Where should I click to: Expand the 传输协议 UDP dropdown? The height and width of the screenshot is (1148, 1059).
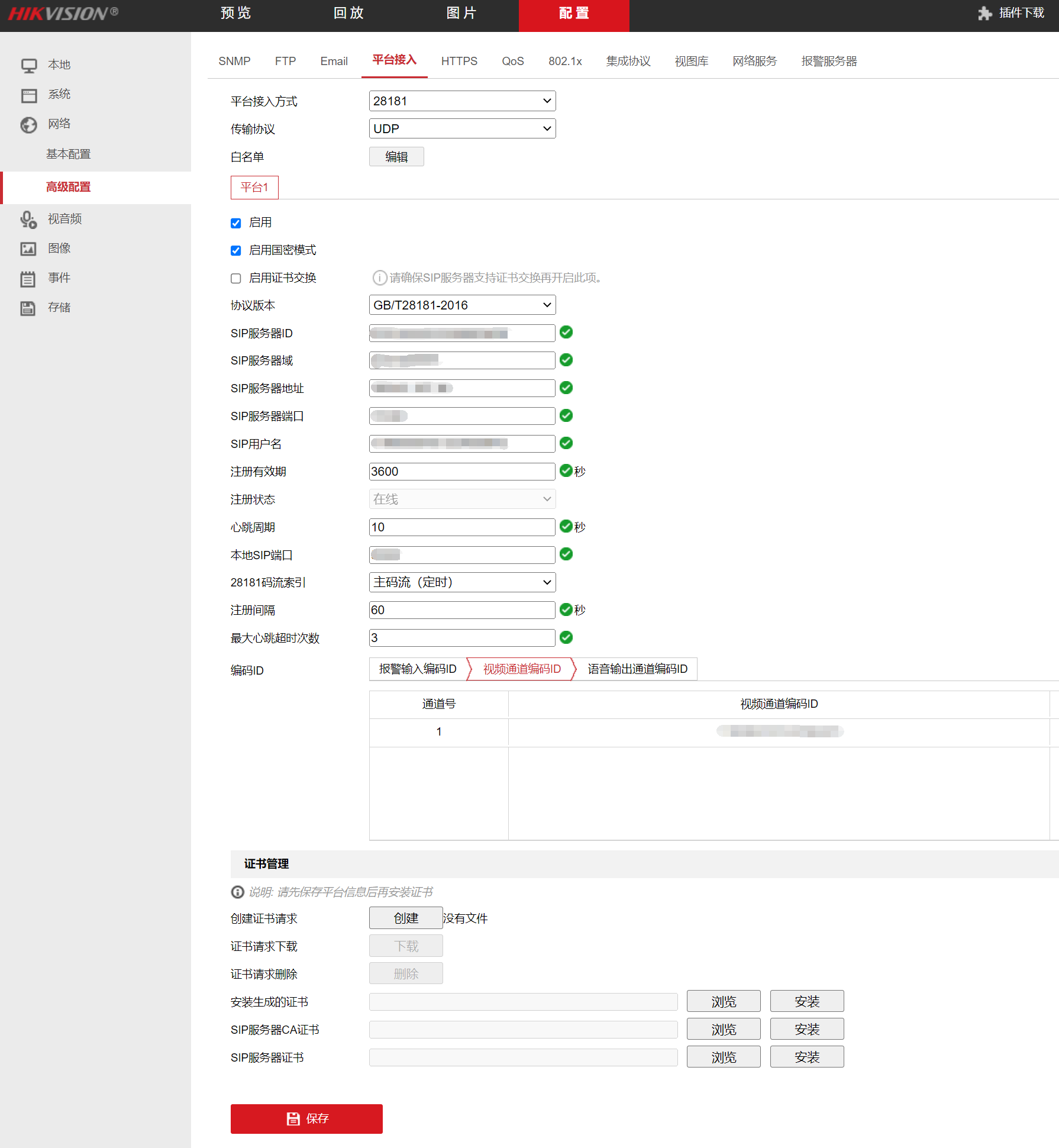pyautogui.click(x=462, y=129)
